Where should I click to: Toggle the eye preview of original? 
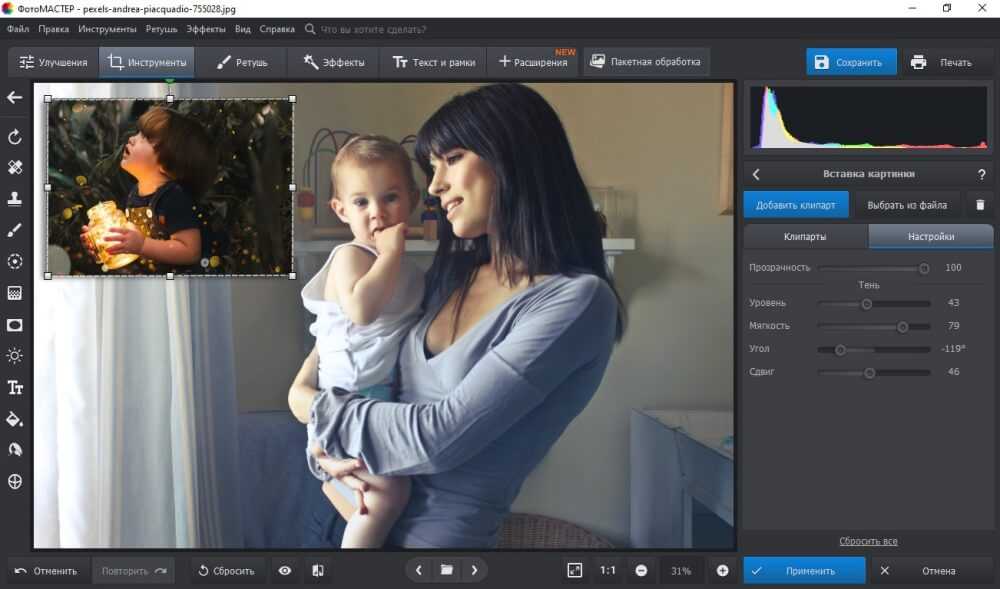pyautogui.click(x=285, y=571)
